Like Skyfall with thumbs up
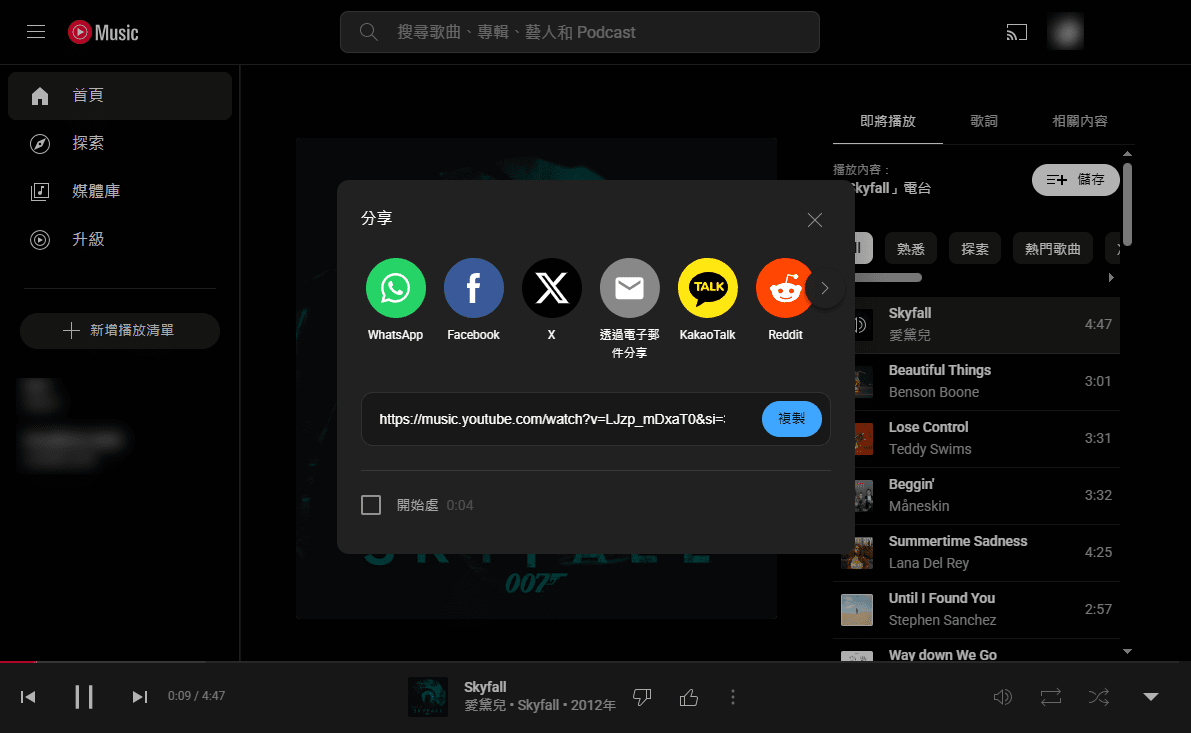1191x733 pixels. (689, 697)
